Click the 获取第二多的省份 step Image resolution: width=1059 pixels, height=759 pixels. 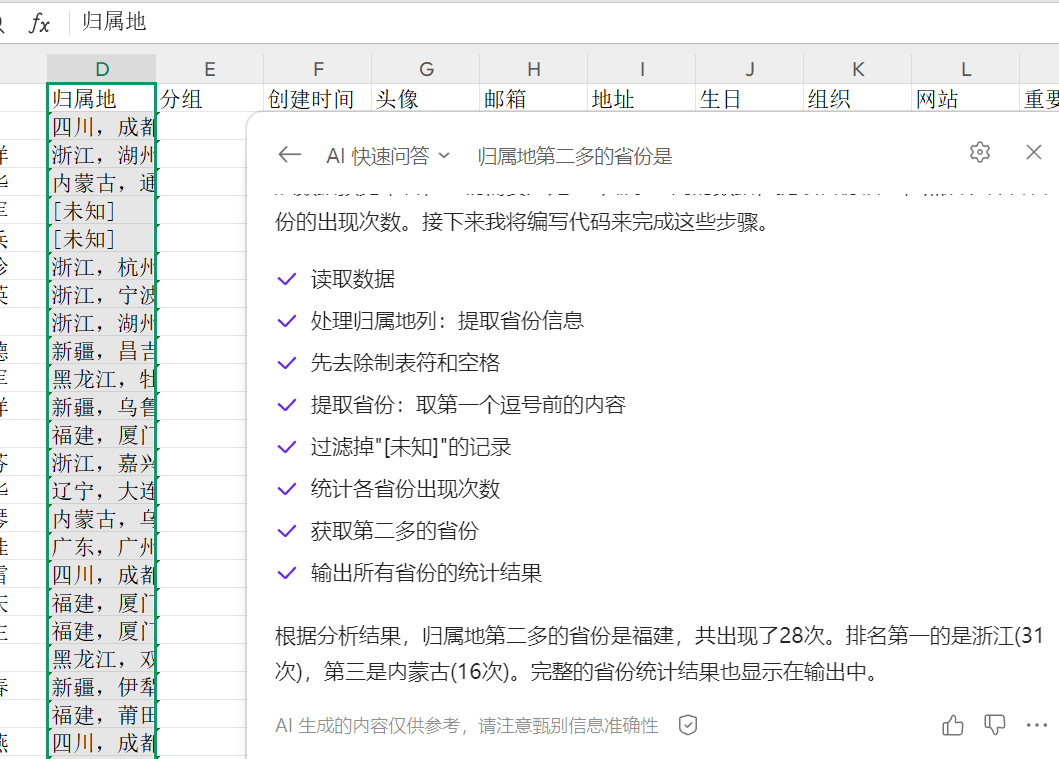coord(394,531)
